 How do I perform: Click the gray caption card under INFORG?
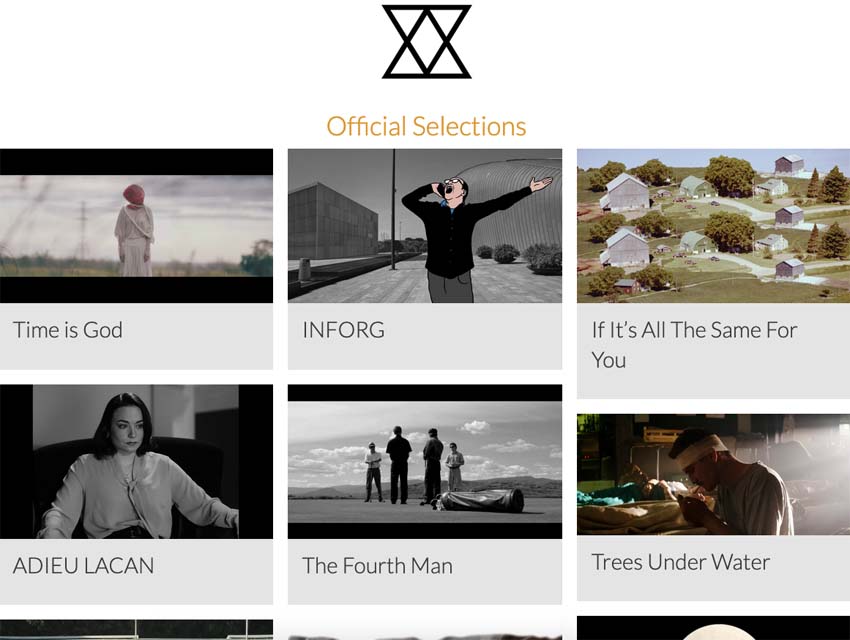tap(425, 337)
